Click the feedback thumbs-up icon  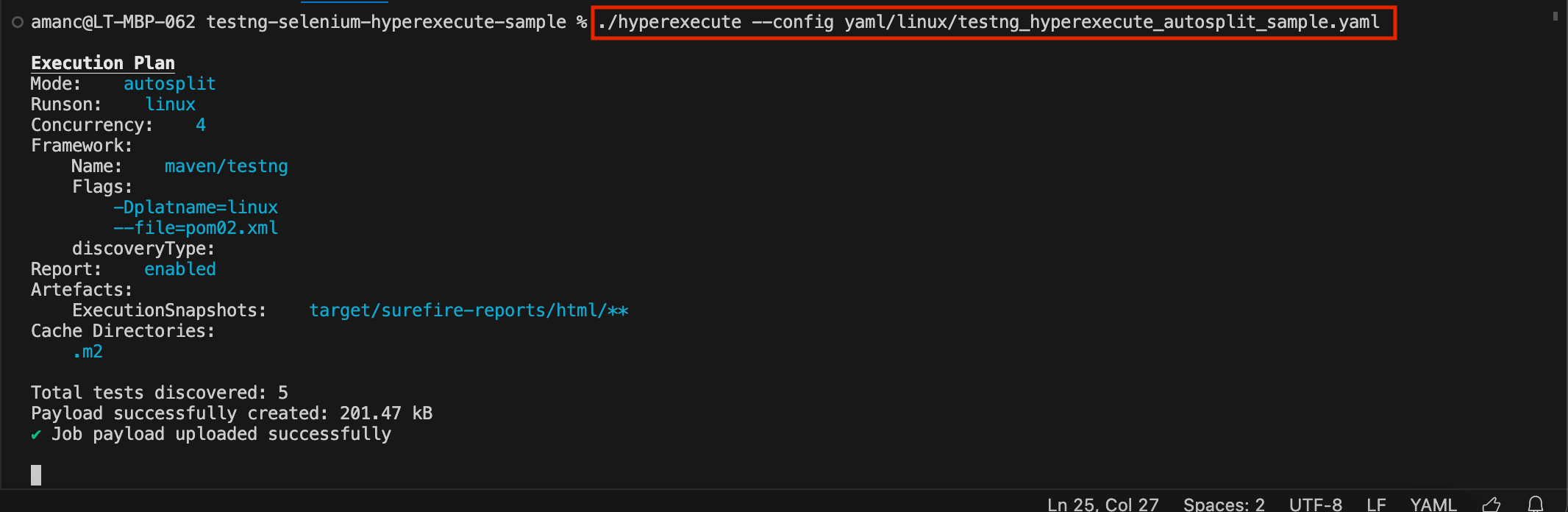pos(1492,504)
